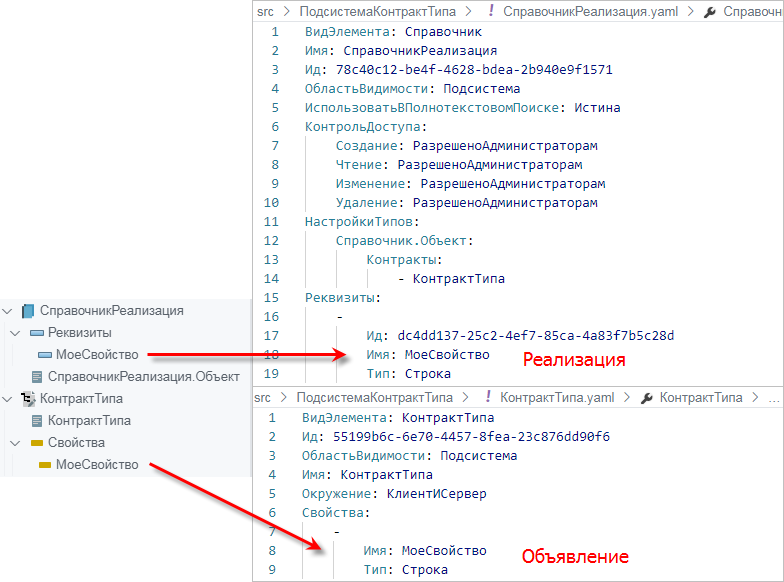
Task: Click the Справочник value on line 1
Action: click(444, 32)
